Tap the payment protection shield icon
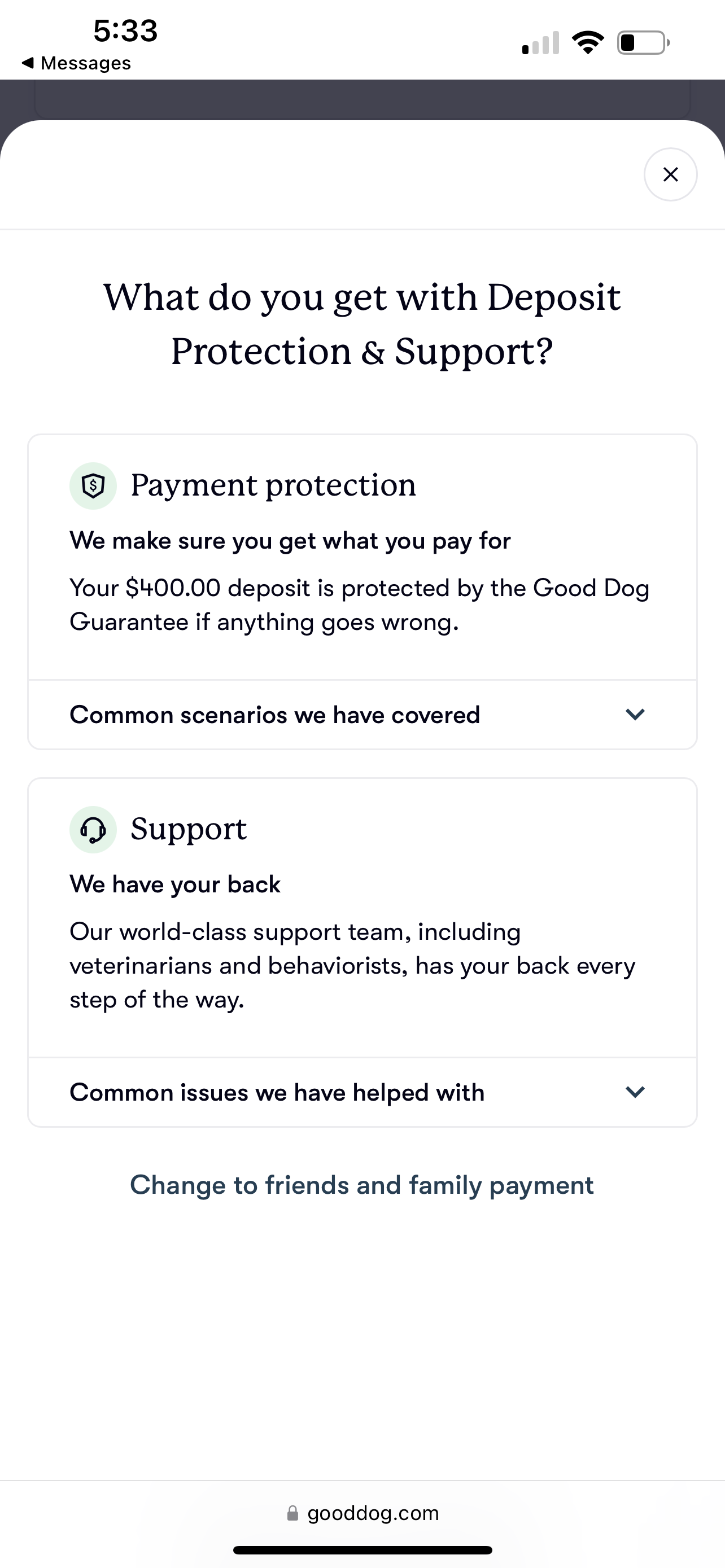This screenshot has width=725, height=1568. pyautogui.click(x=93, y=486)
